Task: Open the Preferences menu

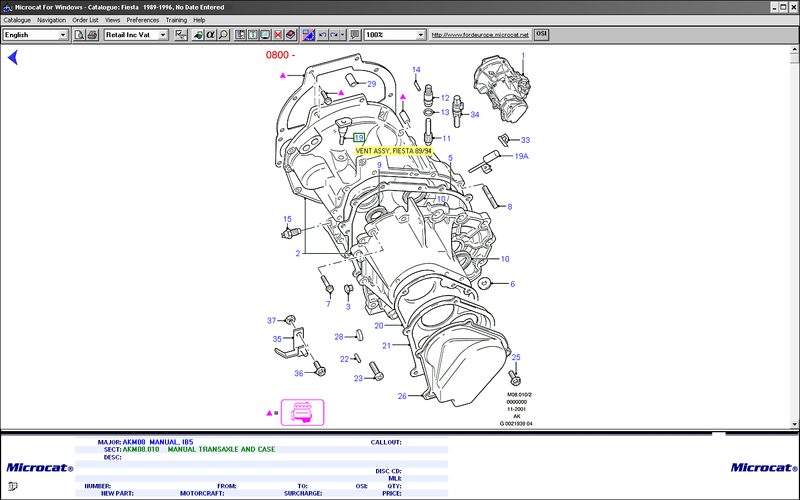Action: [x=143, y=20]
